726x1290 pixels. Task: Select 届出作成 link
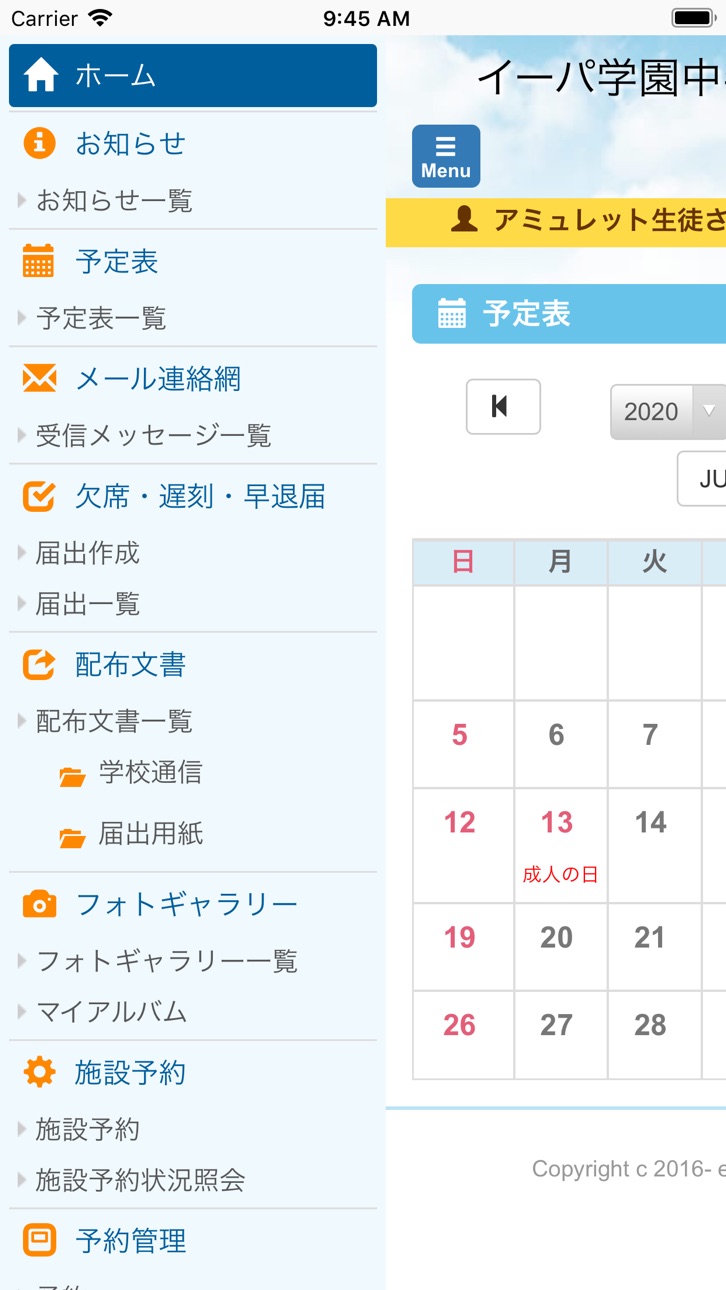coord(88,553)
